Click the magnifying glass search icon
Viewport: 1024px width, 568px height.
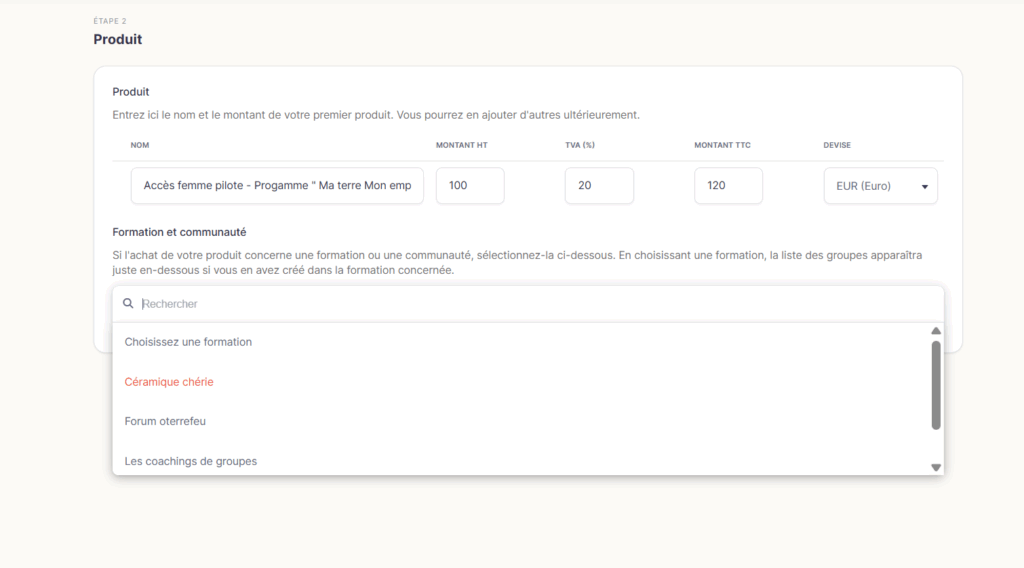[x=128, y=304]
